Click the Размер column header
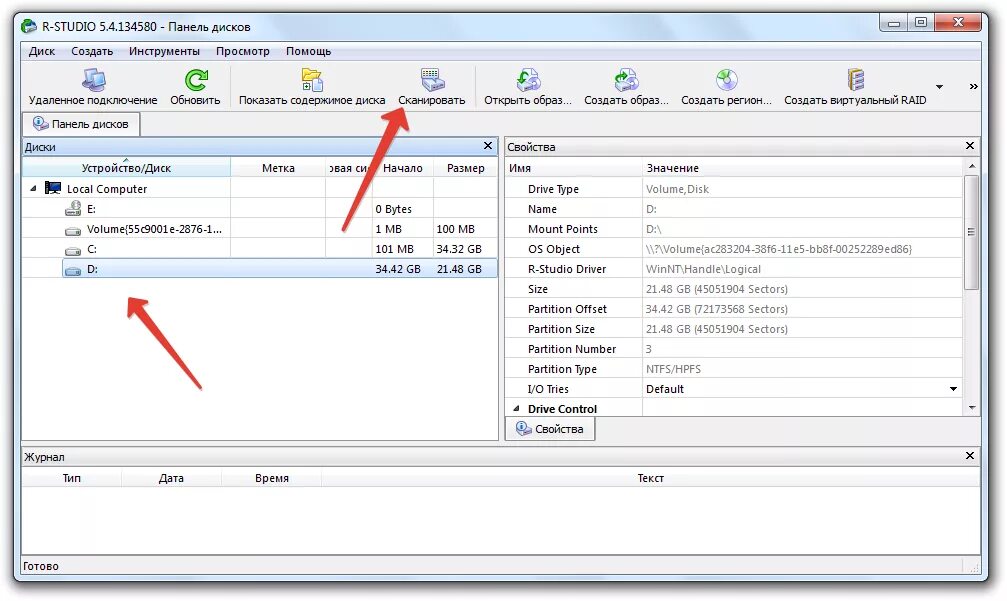Image resolution: width=1007 pixels, height=601 pixels. pyautogui.click(x=466, y=168)
